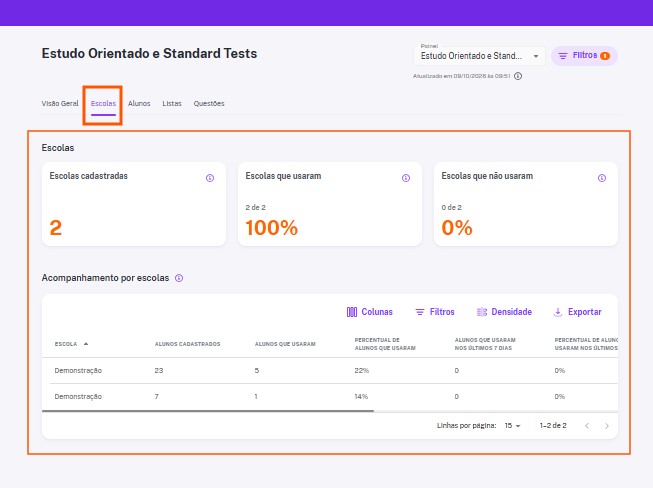Viewport: 653px width, 488px height.
Task: Open Colunas column selector
Action: (369, 312)
